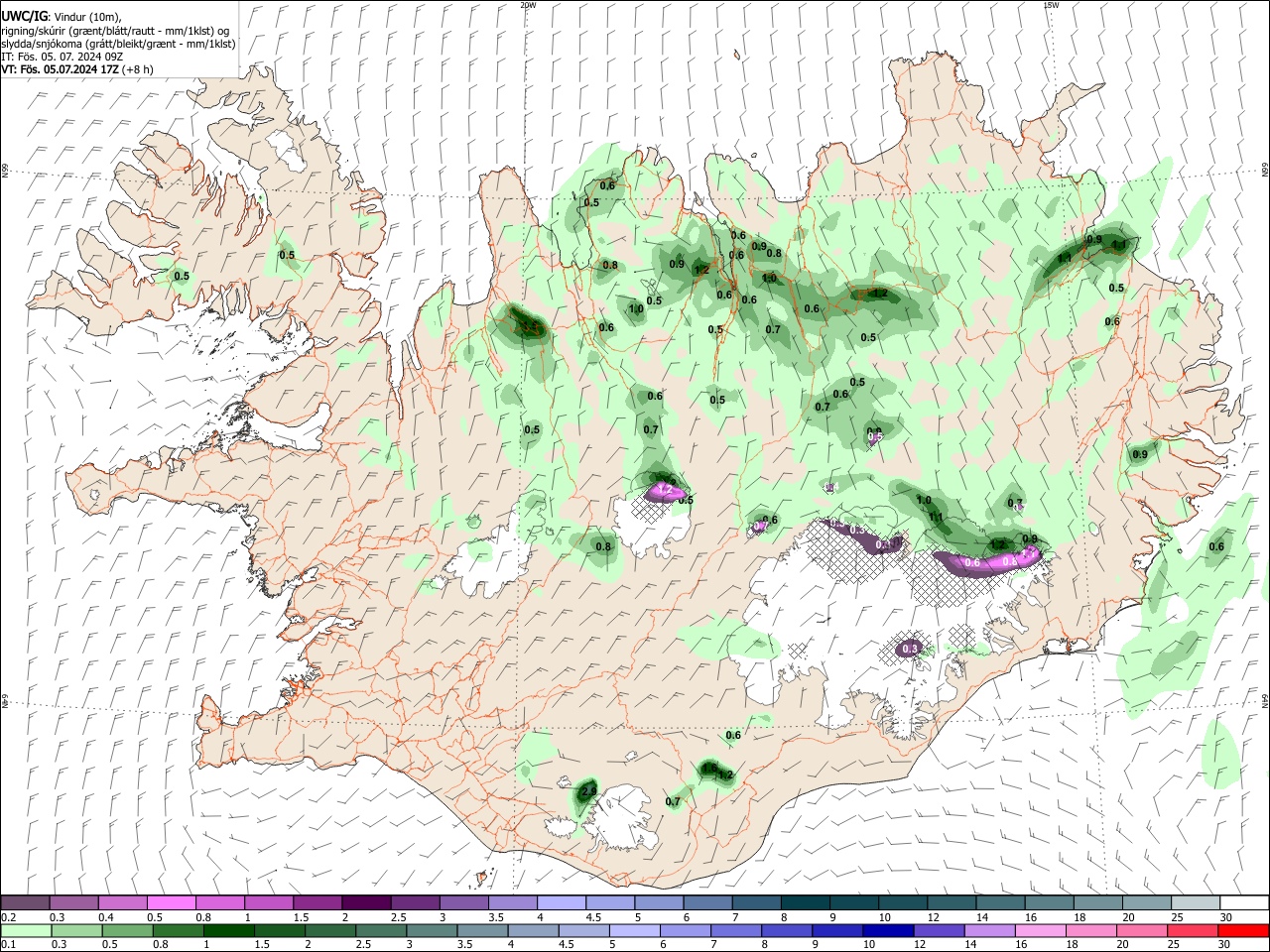
Task: Click the pale mint 0.1 rain scale swatch
Action: pos(26,930)
